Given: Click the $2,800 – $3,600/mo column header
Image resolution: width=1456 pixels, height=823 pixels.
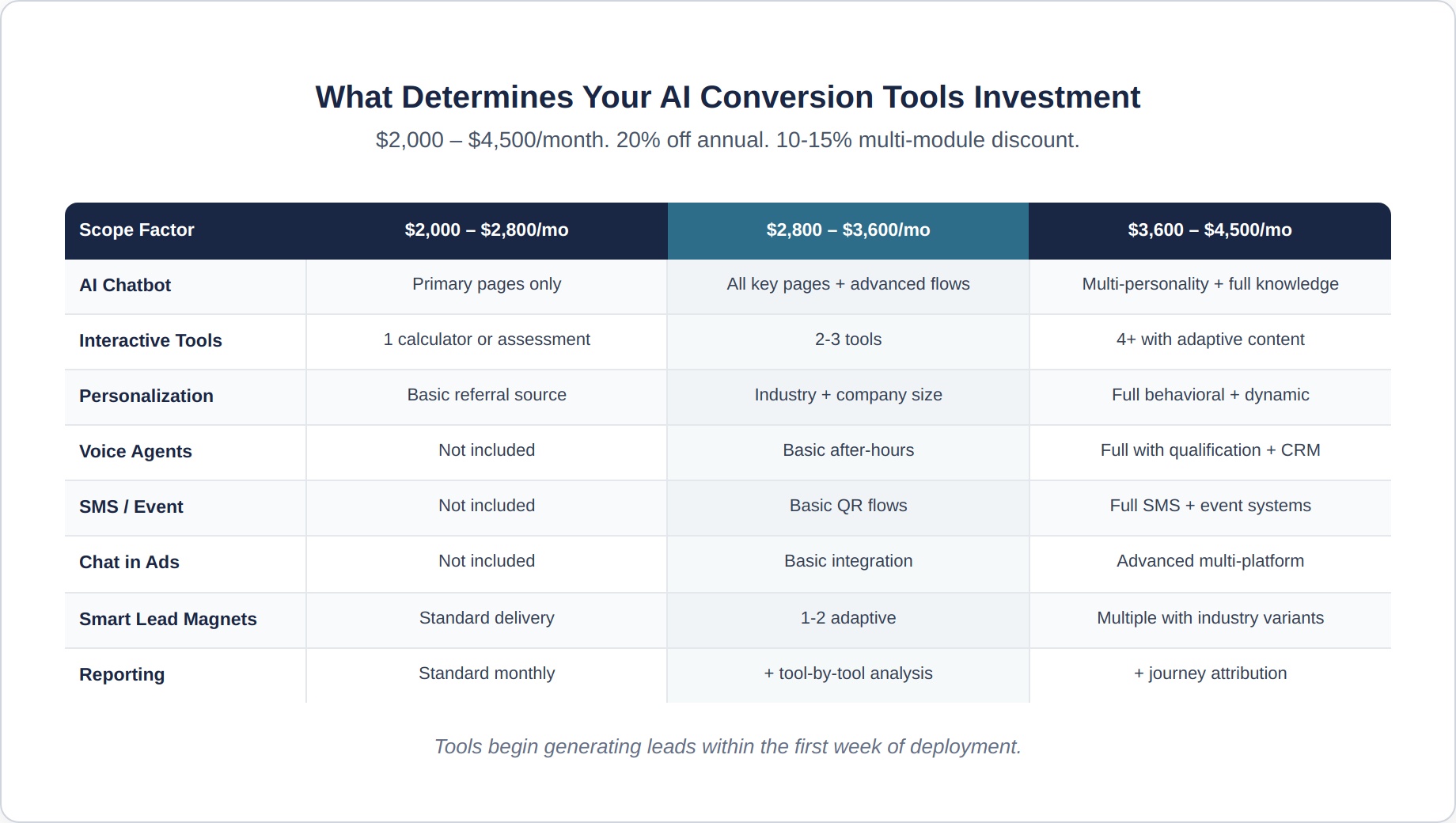Looking at the screenshot, I should pyautogui.click(x=847, y=230).
